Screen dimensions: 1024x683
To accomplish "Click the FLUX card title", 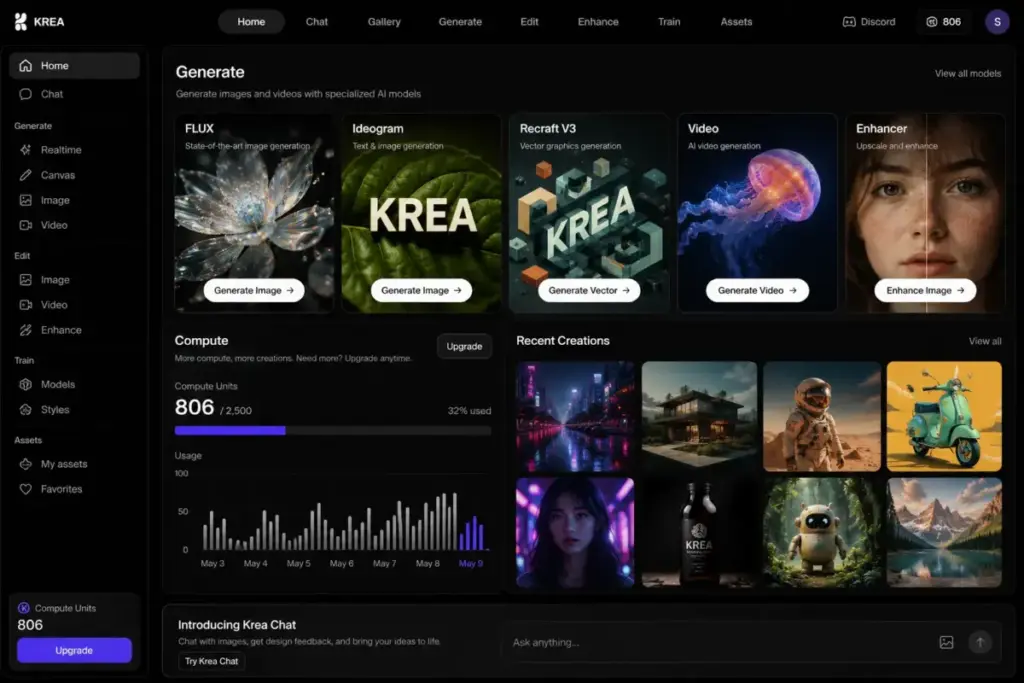I will click(x=199, y=129).
